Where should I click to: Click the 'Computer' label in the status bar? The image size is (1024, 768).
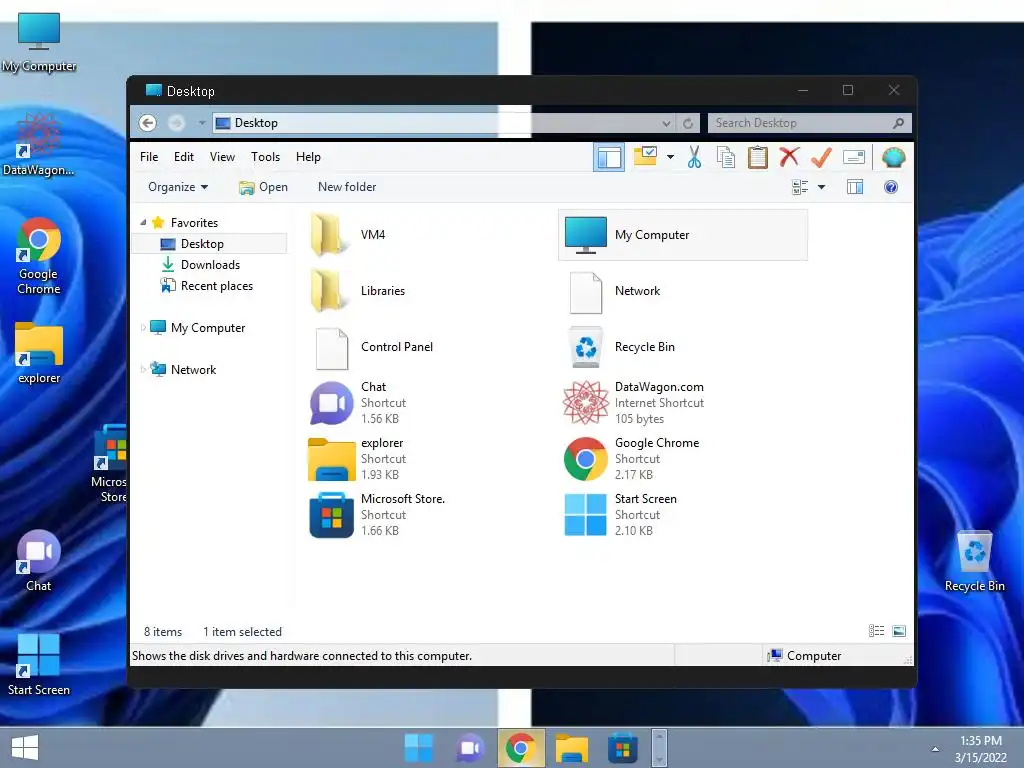pos(814,656)
